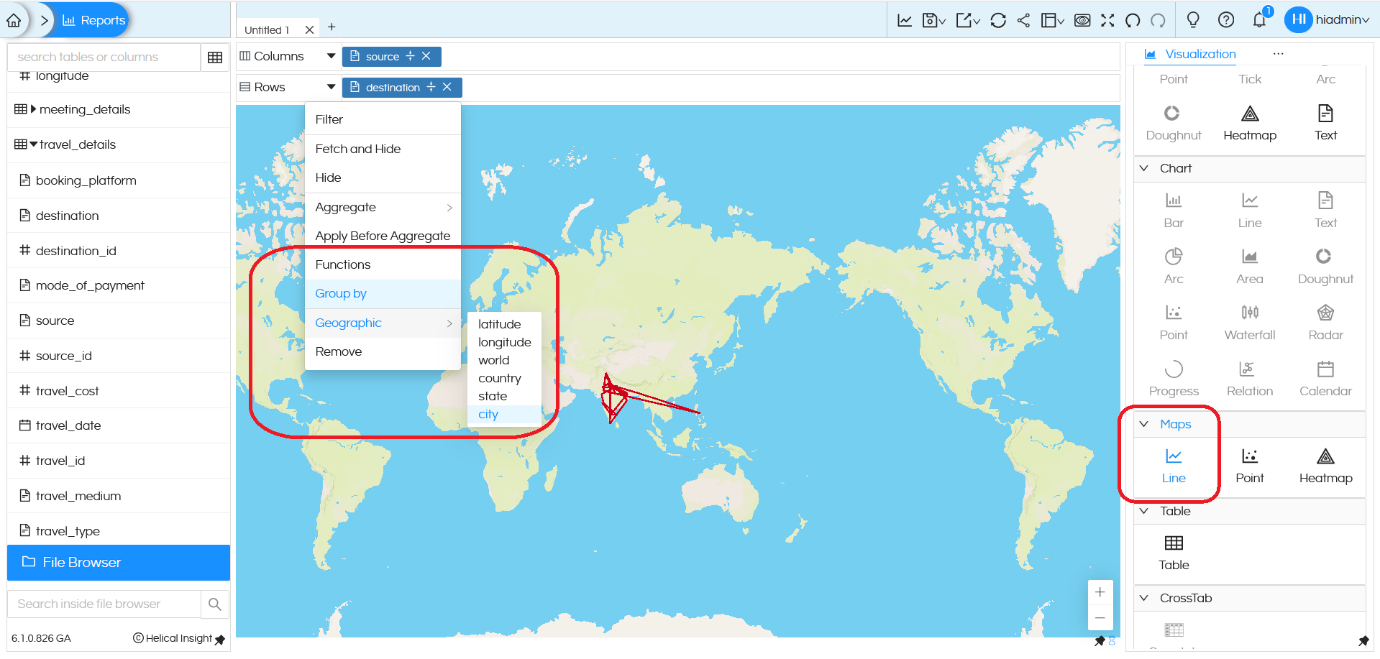Click the Reports breadcrumb button
The height and width of the screenshot is (659, 1380).
pyautogui.click(x=93, y=19)
